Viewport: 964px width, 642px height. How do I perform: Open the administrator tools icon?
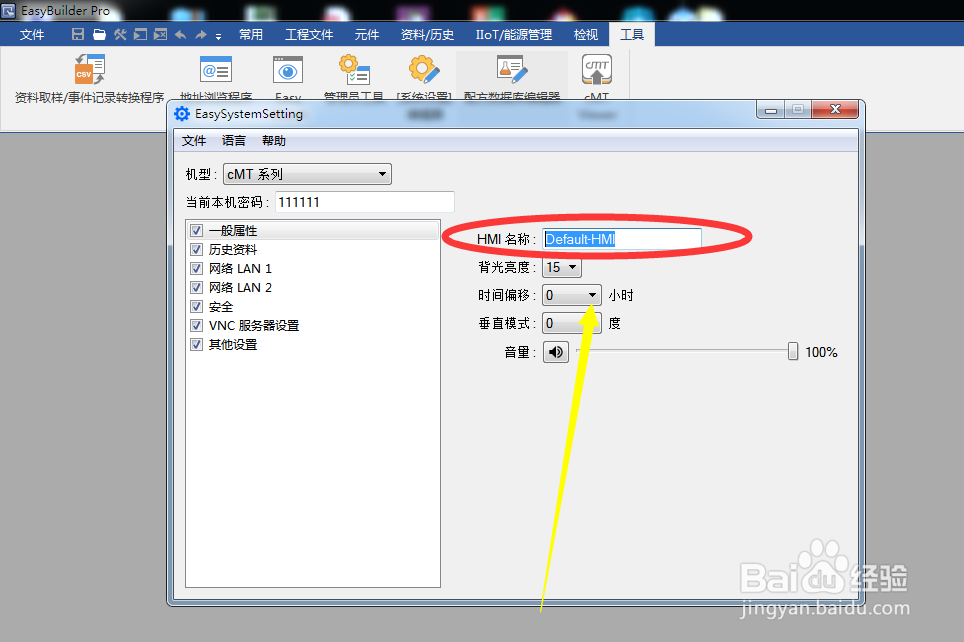click(354, 69)
